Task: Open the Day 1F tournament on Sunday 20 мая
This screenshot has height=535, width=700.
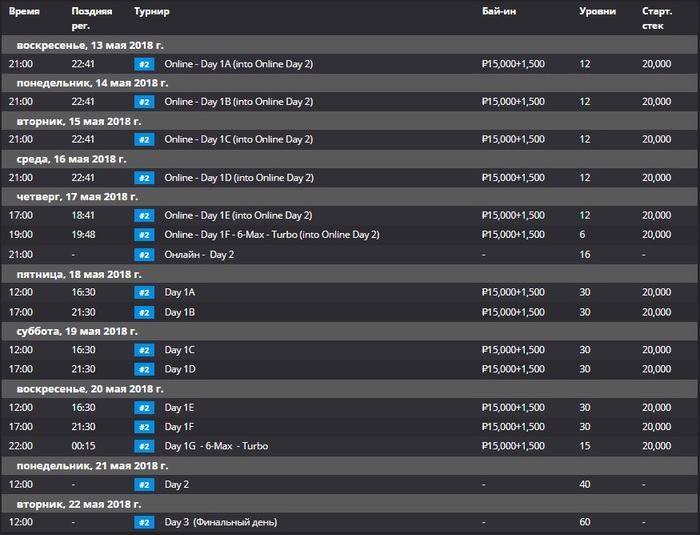Action: [x=181, y=426]
